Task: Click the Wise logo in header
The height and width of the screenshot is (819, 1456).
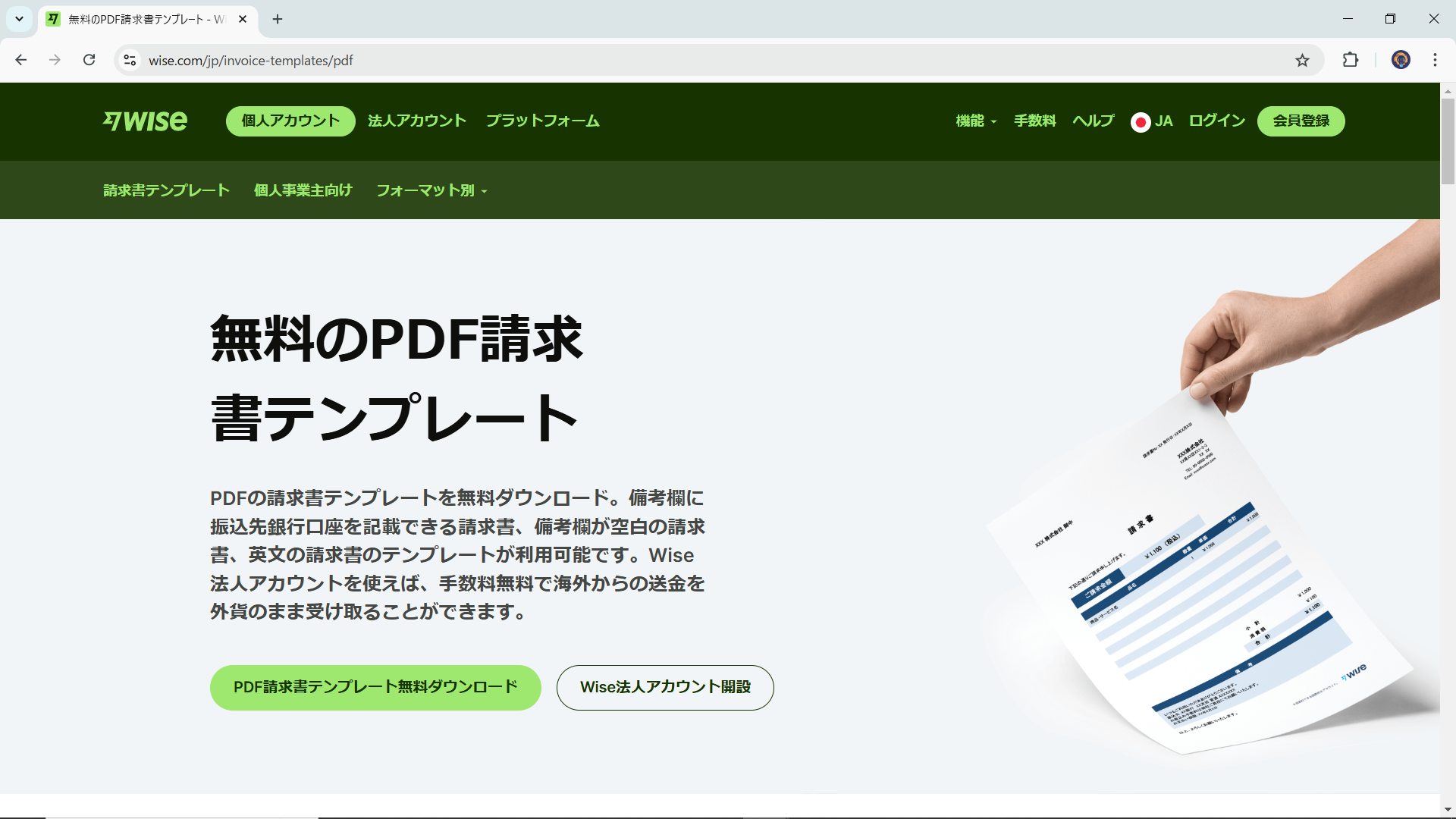Action: pos(145,121)
